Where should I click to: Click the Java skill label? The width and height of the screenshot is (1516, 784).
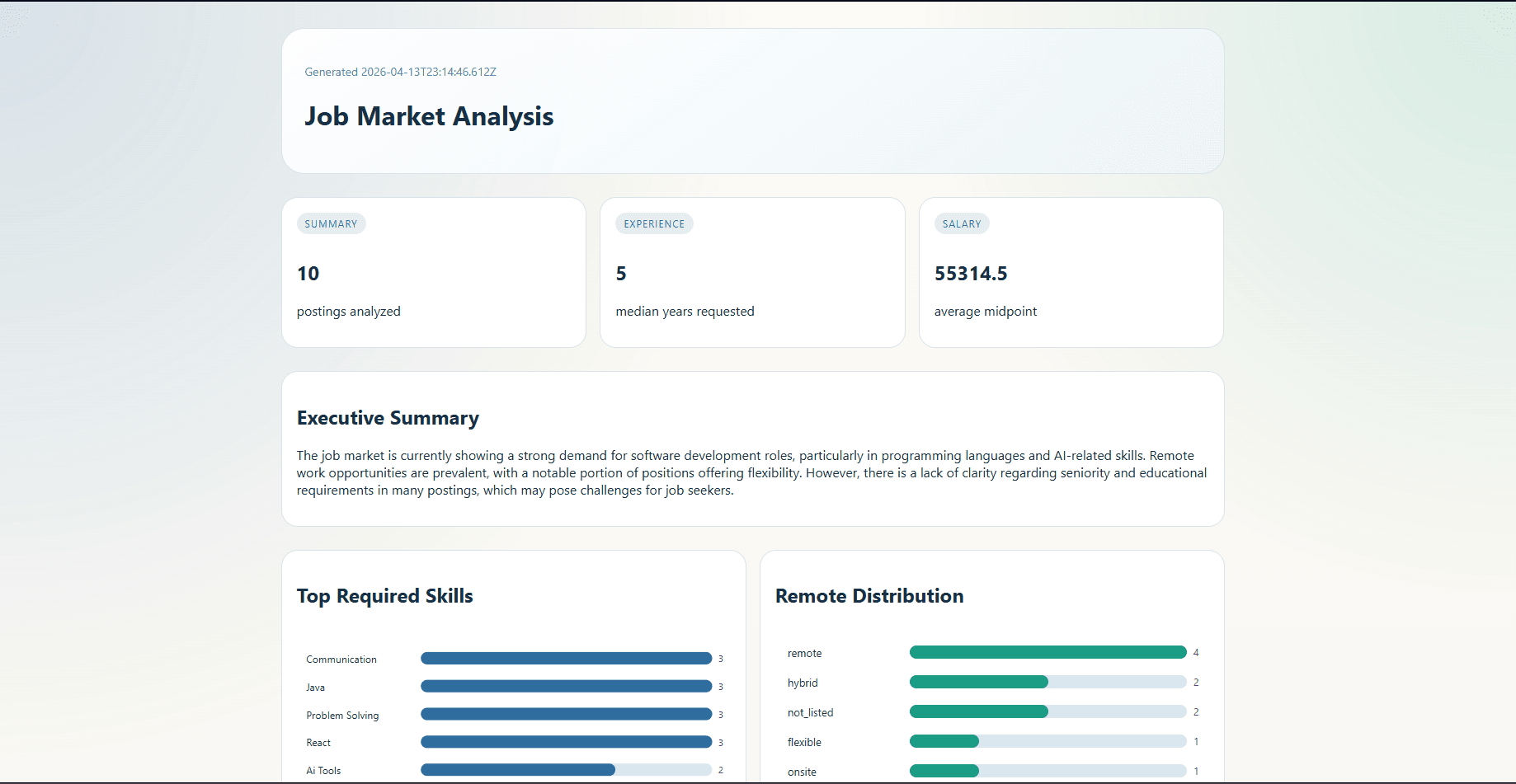click(315, 688)
